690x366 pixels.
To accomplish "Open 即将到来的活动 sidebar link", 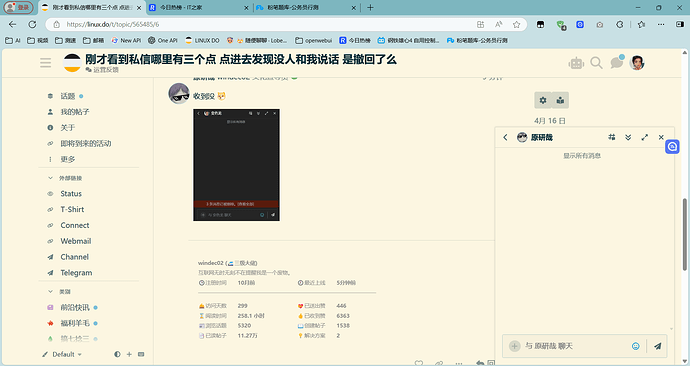I will (86, 143).
